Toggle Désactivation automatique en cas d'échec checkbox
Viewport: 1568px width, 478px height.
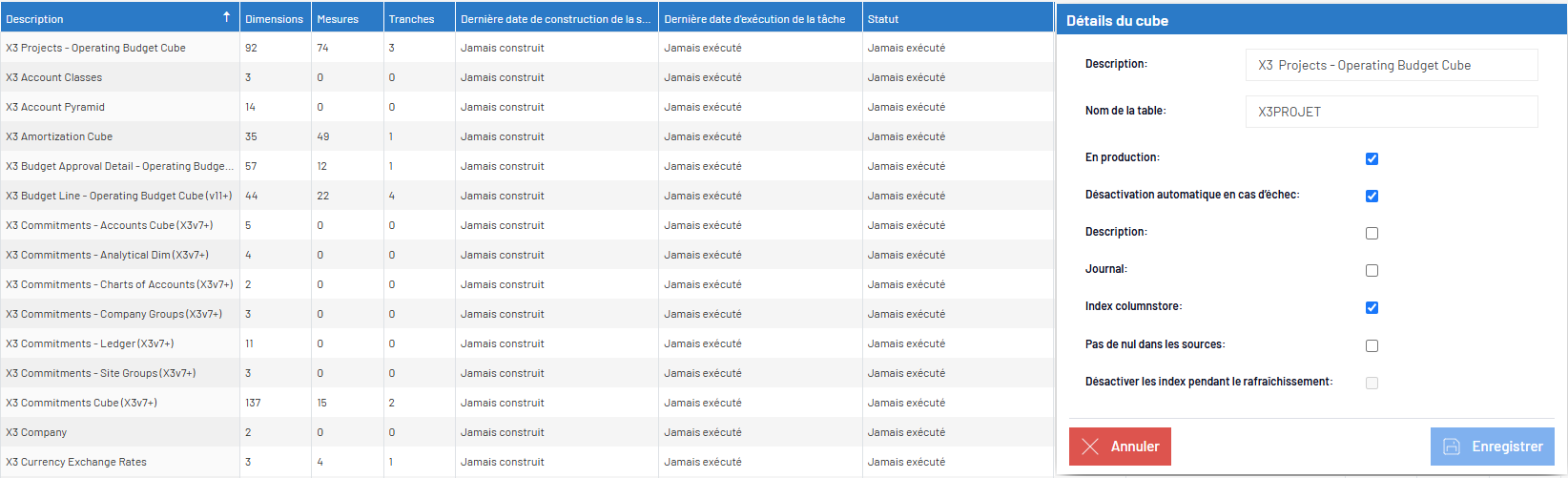coord(1372,196)
